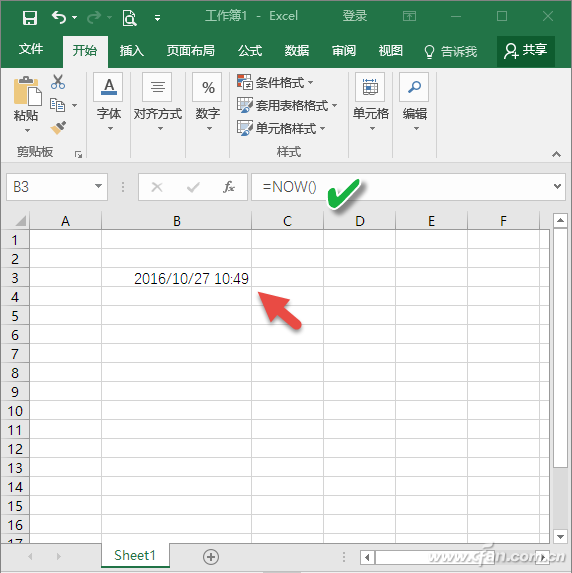Open the Cell Styles dropdown
Viewport: 572px width, 573px height.
(x=281, y=128)
